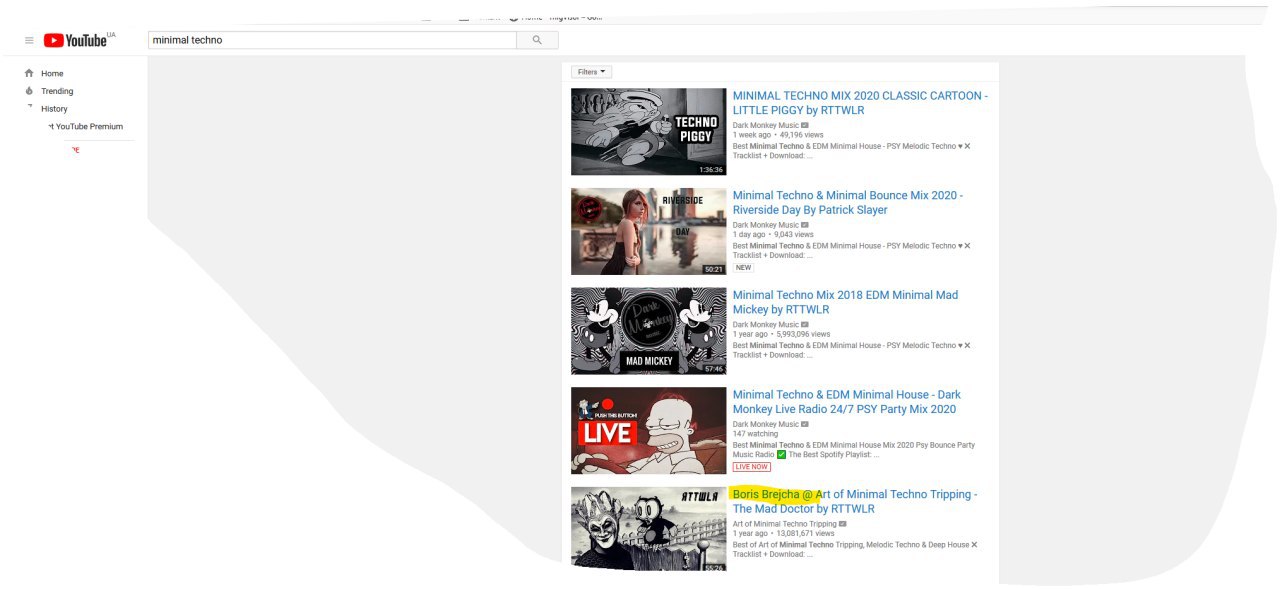The width and height of the screenshot is (1280, 589).
Task: Select the verified badge on Riverside Day's channel
Action: coord(805,225)
